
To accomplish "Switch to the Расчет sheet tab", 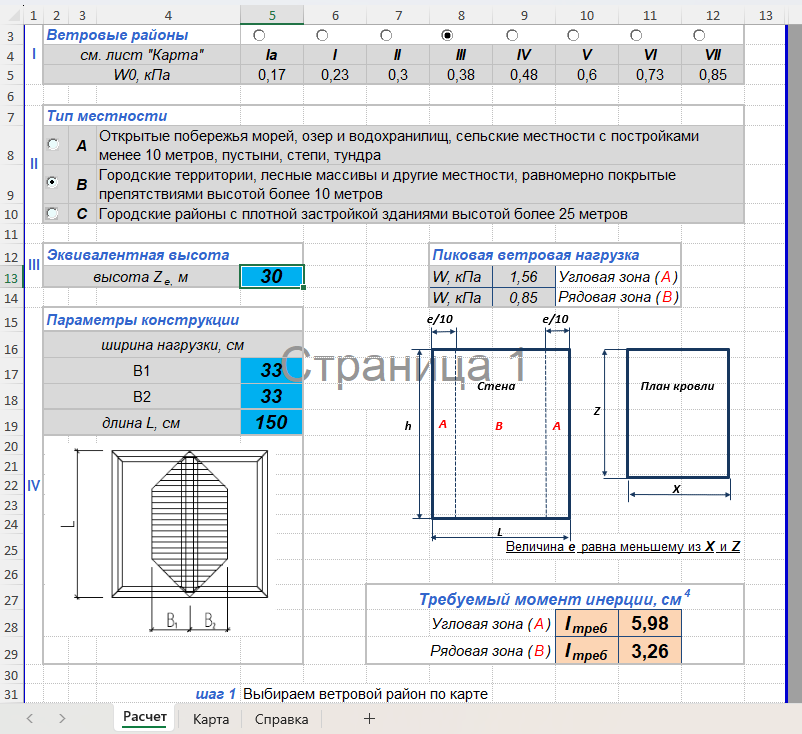I will [145, 717].
